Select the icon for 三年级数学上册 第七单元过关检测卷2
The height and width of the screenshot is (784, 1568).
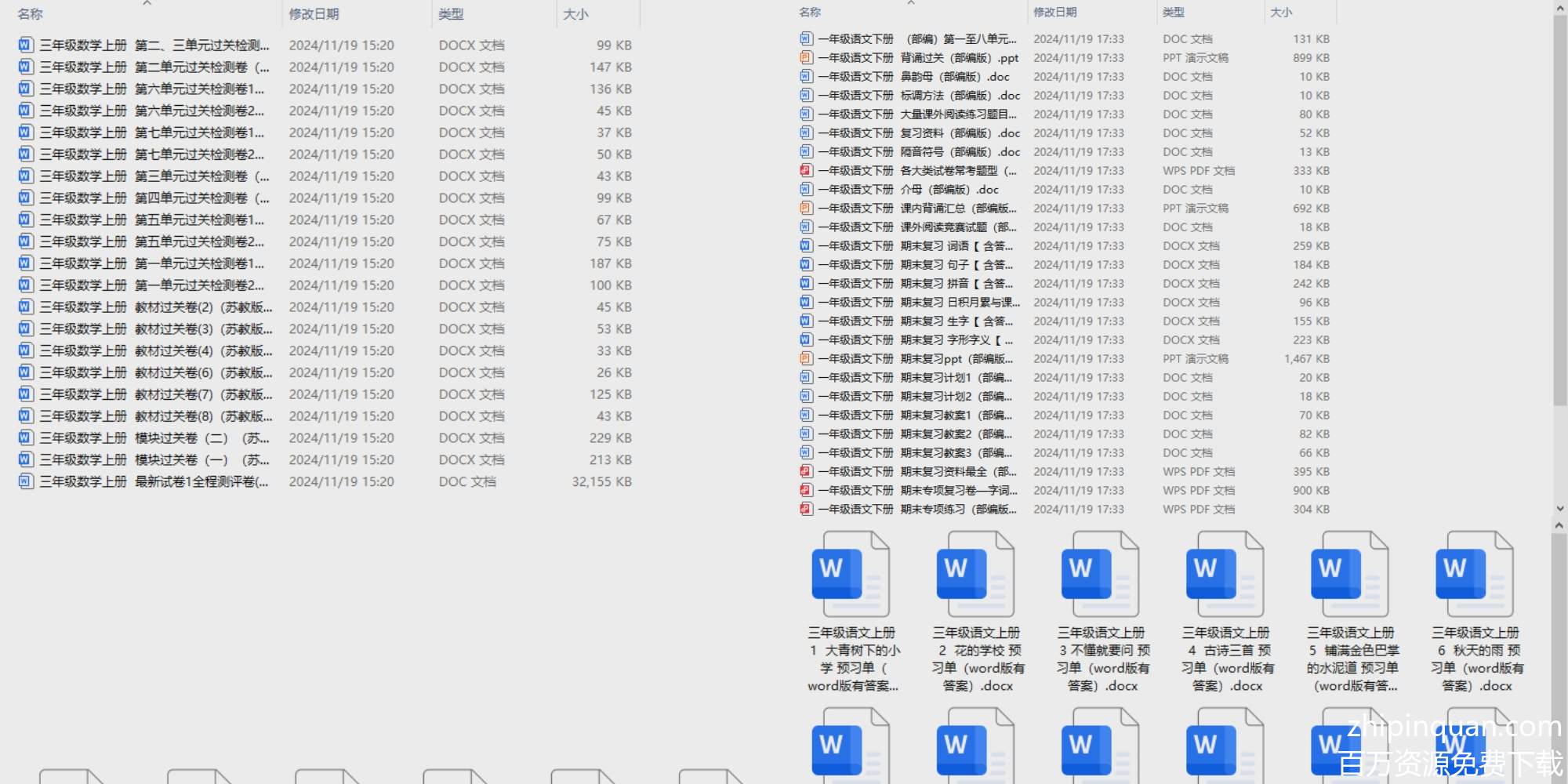[x=26, y=154]
